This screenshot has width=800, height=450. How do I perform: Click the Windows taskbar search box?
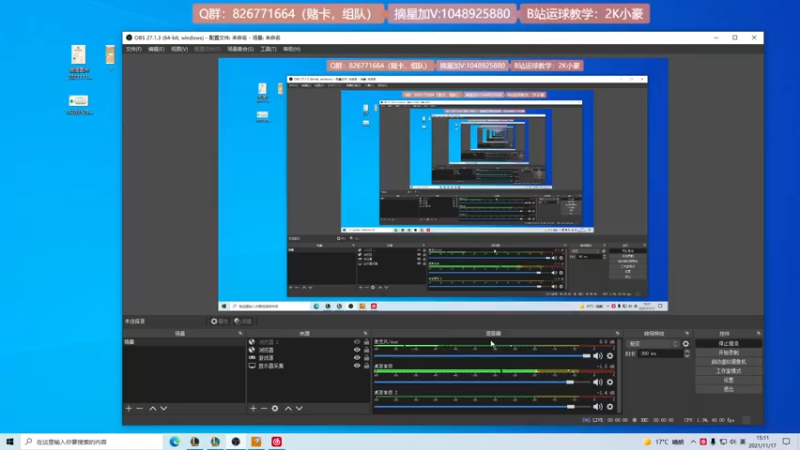click(92, 442)
